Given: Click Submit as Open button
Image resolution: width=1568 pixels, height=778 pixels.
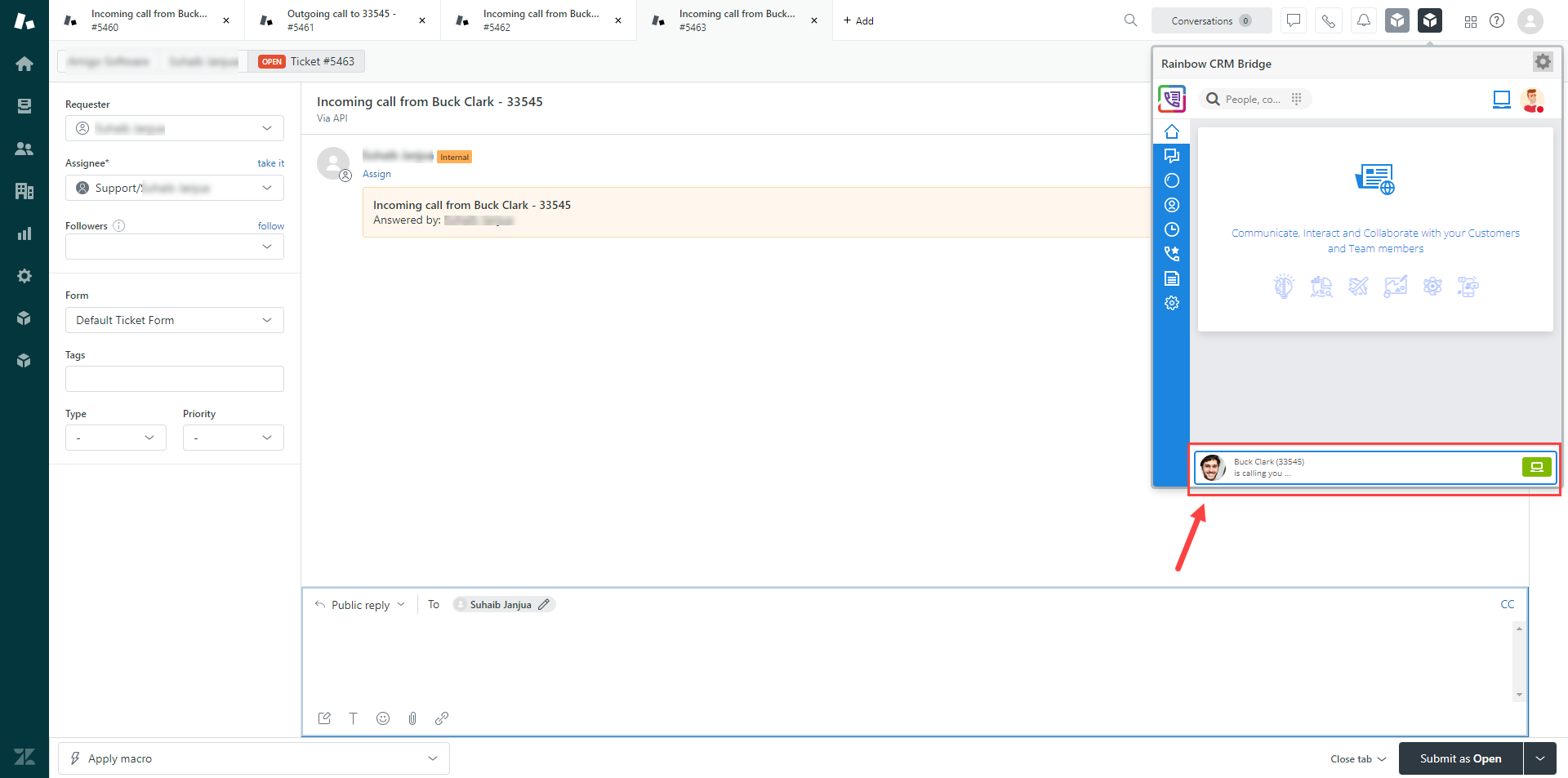Looking at the screenshot, I should point(1461,758).
